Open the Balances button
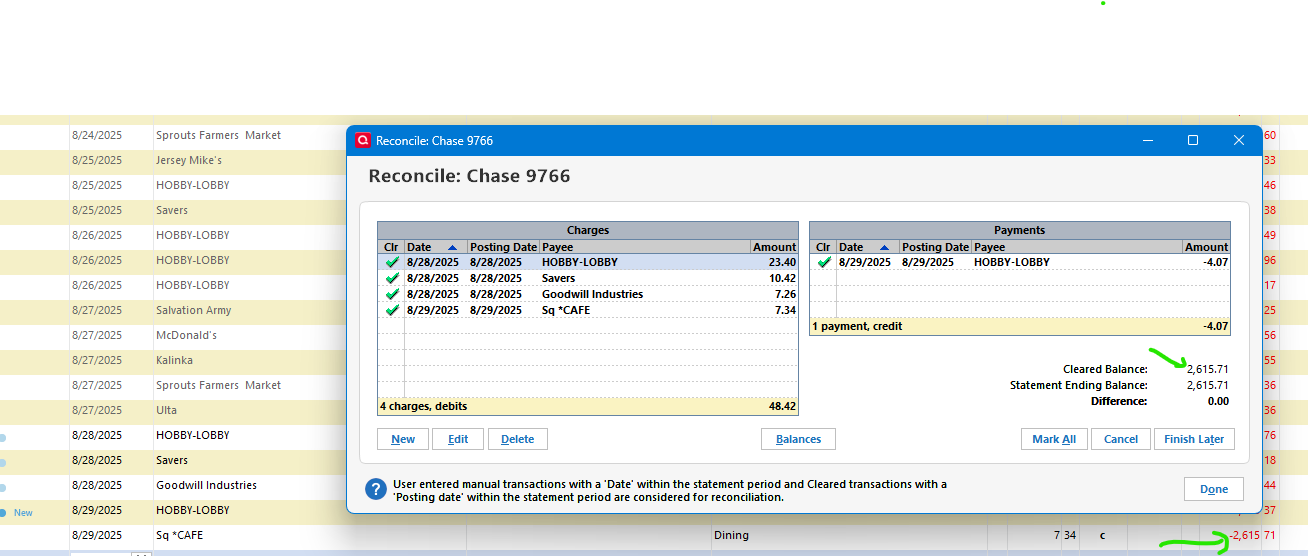 click(x=798, y=439)
